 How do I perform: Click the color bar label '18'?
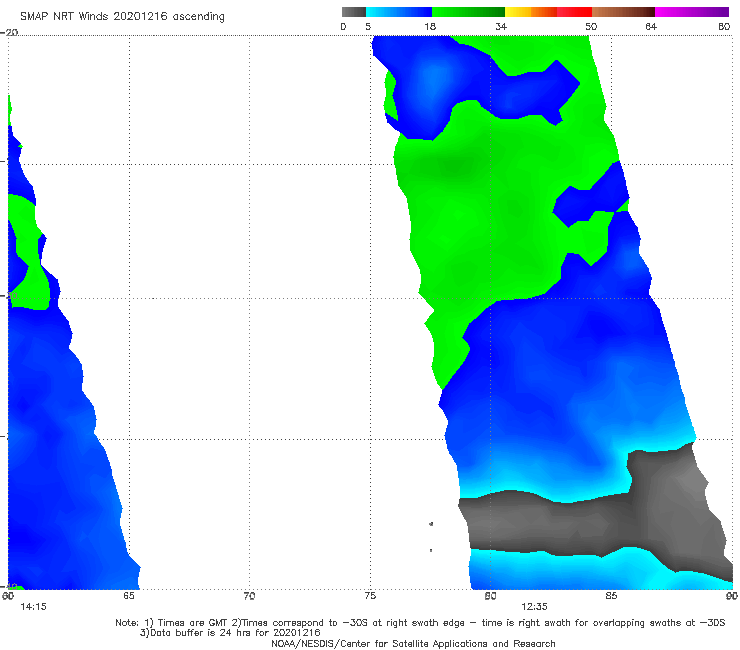[430, 27]
